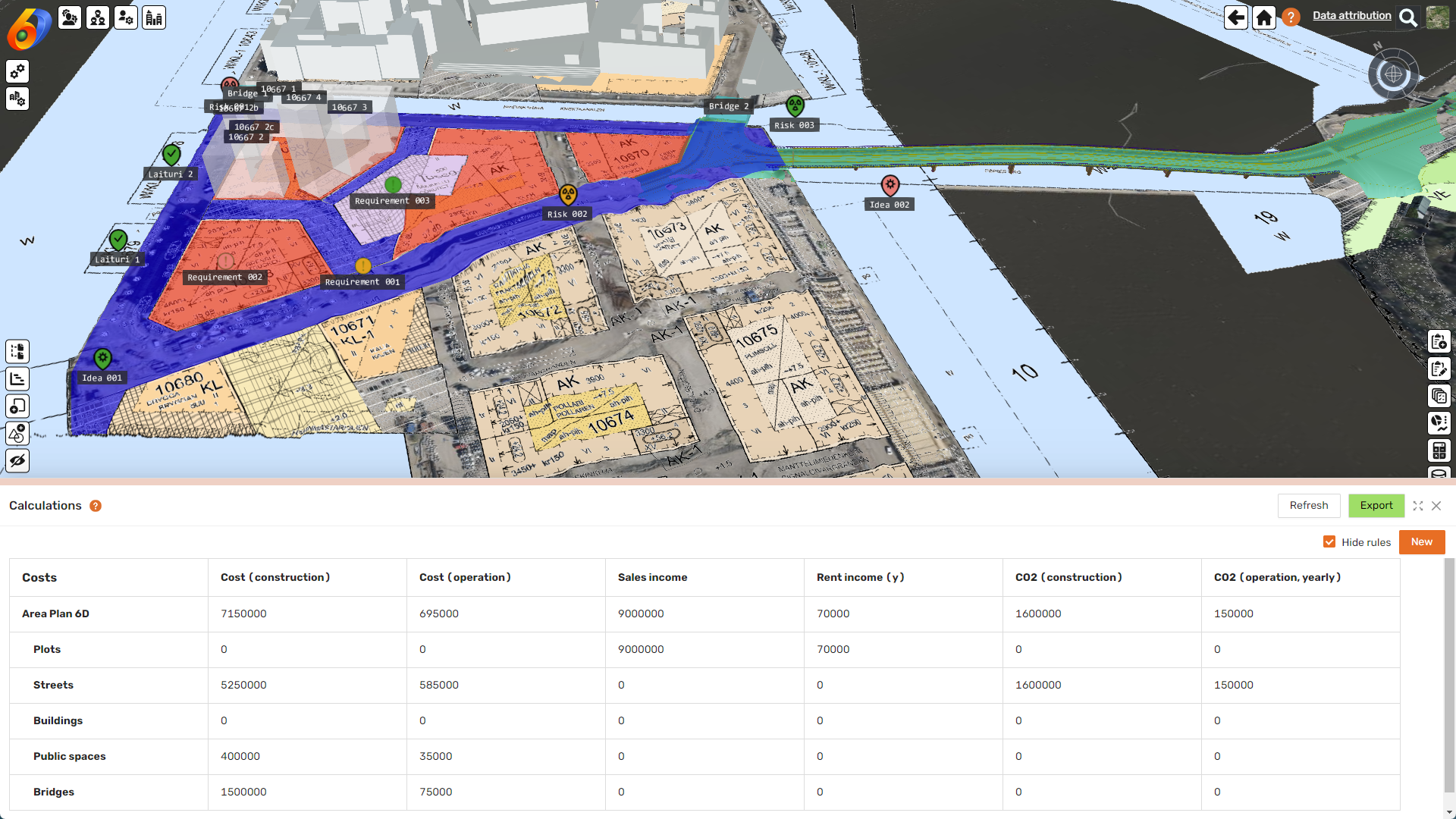Click the back arrow button
Viewport: 1456px width, 819px height.
[1236, 17]
